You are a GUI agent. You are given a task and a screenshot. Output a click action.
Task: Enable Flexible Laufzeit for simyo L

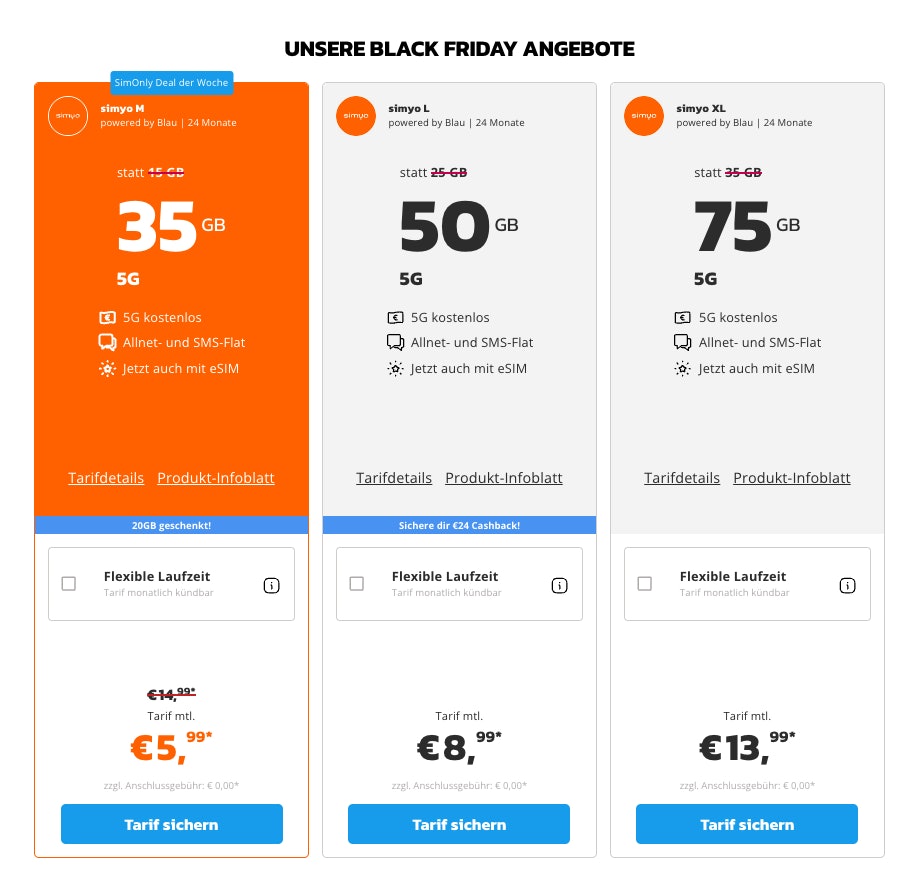[x=357, y=584]
